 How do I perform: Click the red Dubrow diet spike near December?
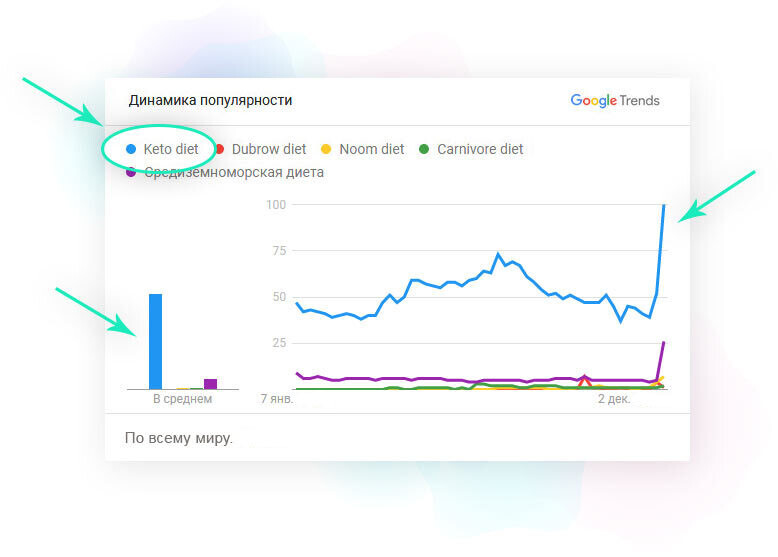tap(585, 381)
